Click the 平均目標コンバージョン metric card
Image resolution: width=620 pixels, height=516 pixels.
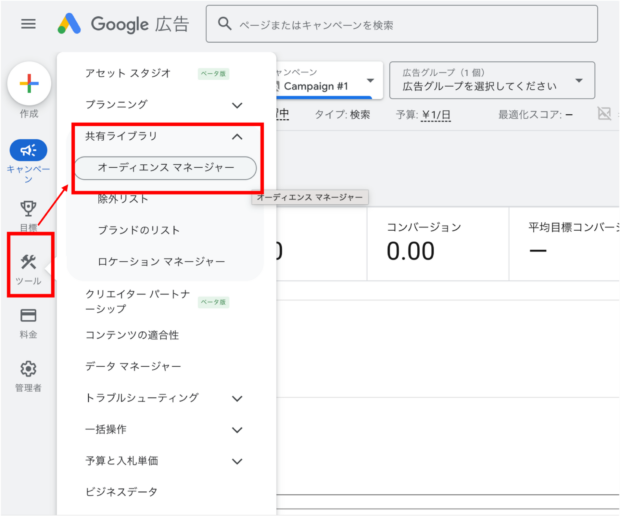[x=565, y=244]
